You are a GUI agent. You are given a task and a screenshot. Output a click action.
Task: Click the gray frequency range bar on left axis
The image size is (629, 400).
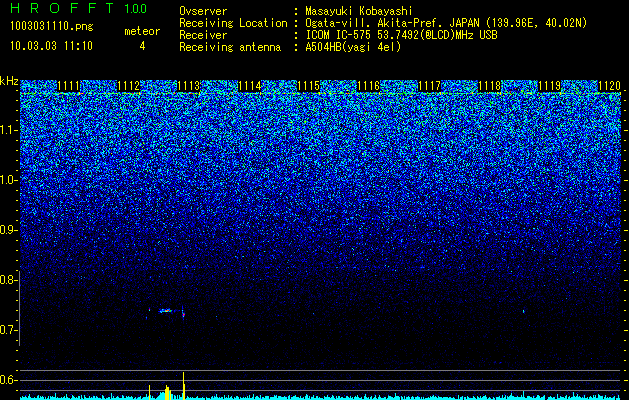(x=20, y=308)
